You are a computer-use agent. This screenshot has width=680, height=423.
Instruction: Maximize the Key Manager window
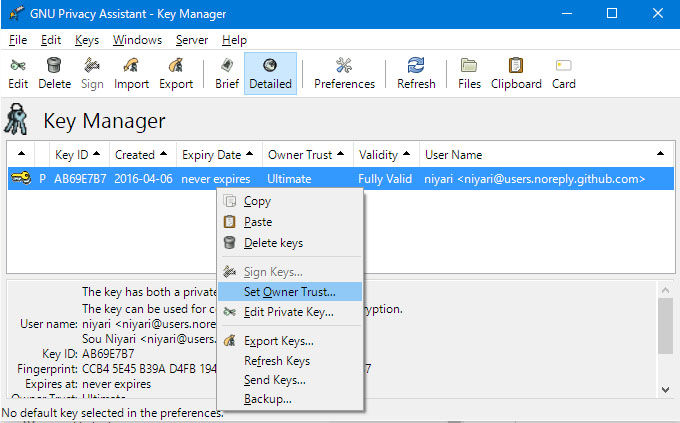pyautogui.click(x=611, y=13)
